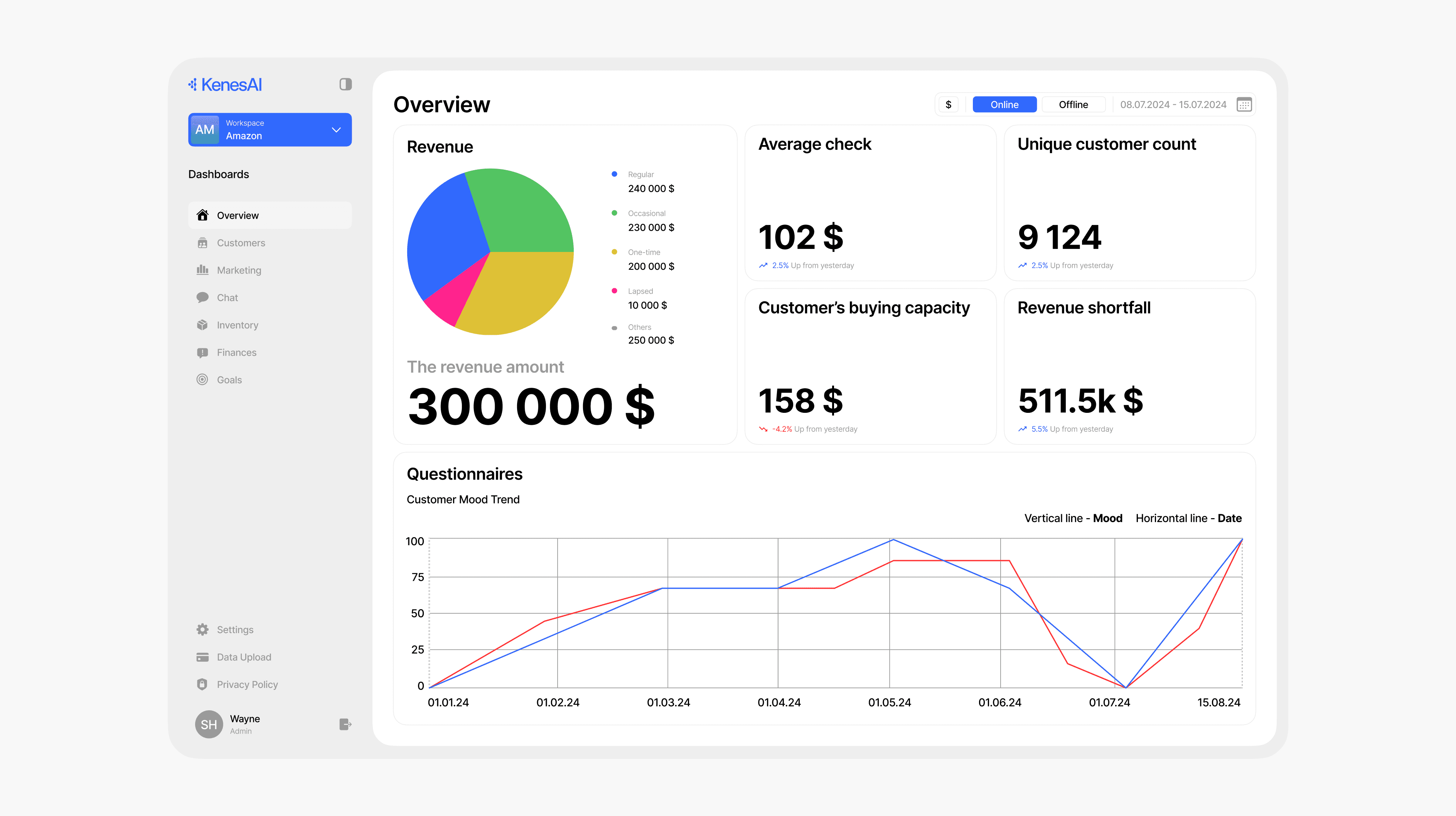The image size is (1456, 816).
Task: Click the Finances icon
Action: (x=202, y=352)
